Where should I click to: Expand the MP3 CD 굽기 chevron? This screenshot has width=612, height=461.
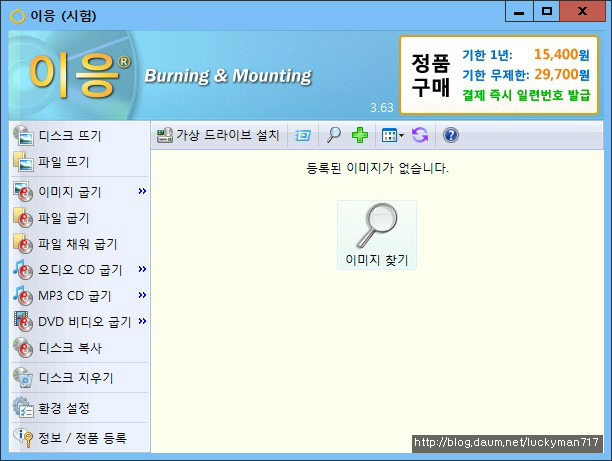142,295
